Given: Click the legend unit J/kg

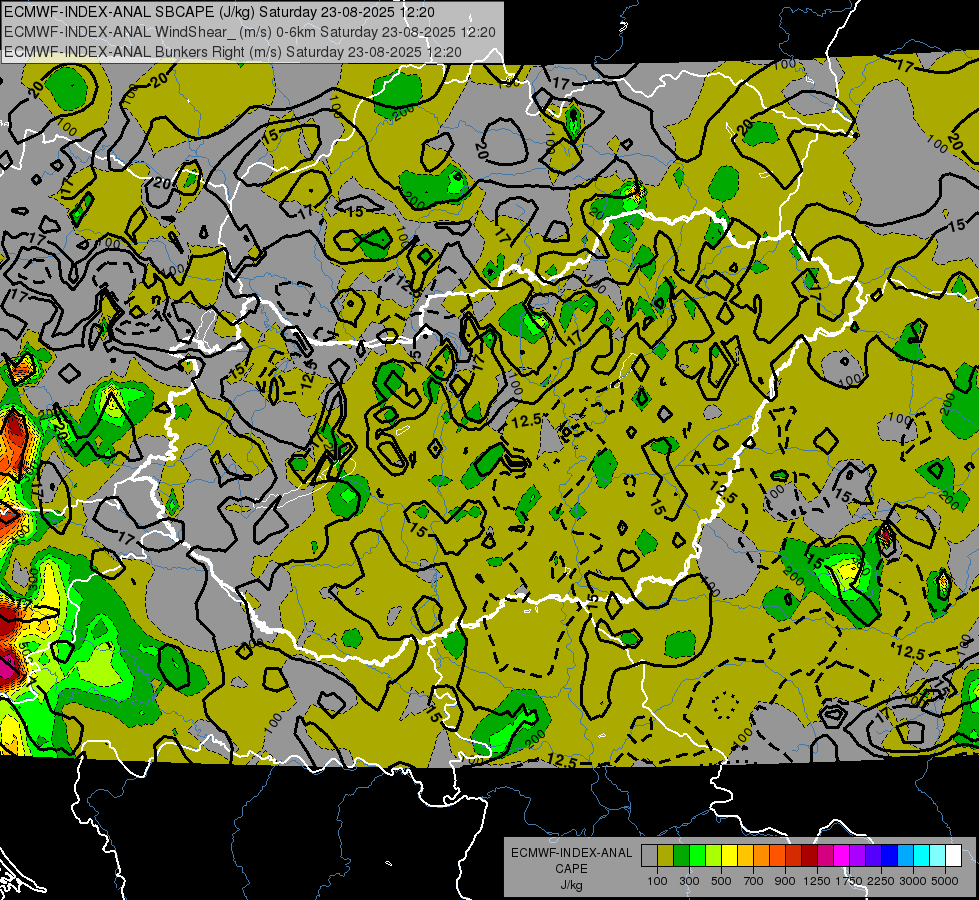Looking at the screenshot, I should point(571,885).
